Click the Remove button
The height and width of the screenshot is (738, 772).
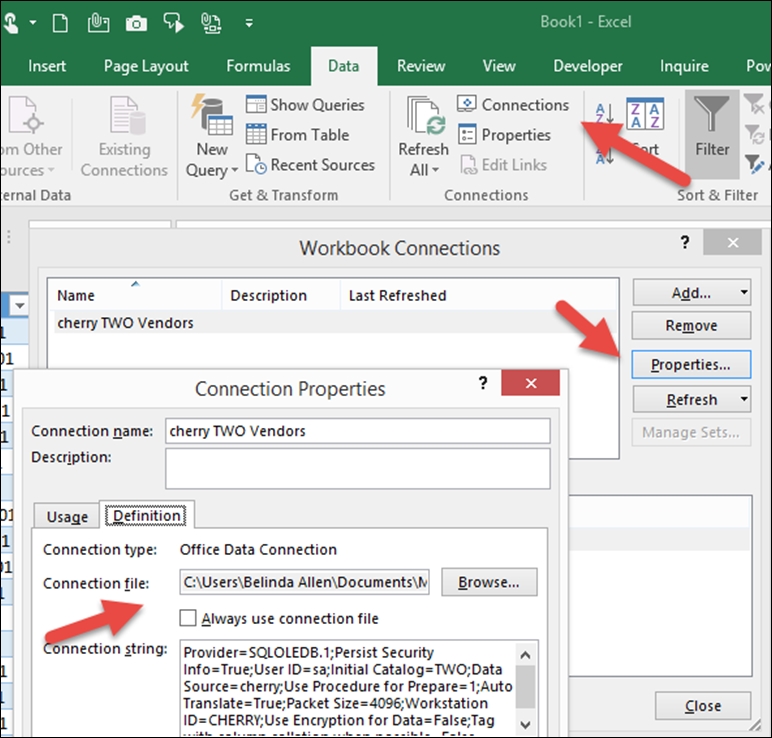click(691, 325)
